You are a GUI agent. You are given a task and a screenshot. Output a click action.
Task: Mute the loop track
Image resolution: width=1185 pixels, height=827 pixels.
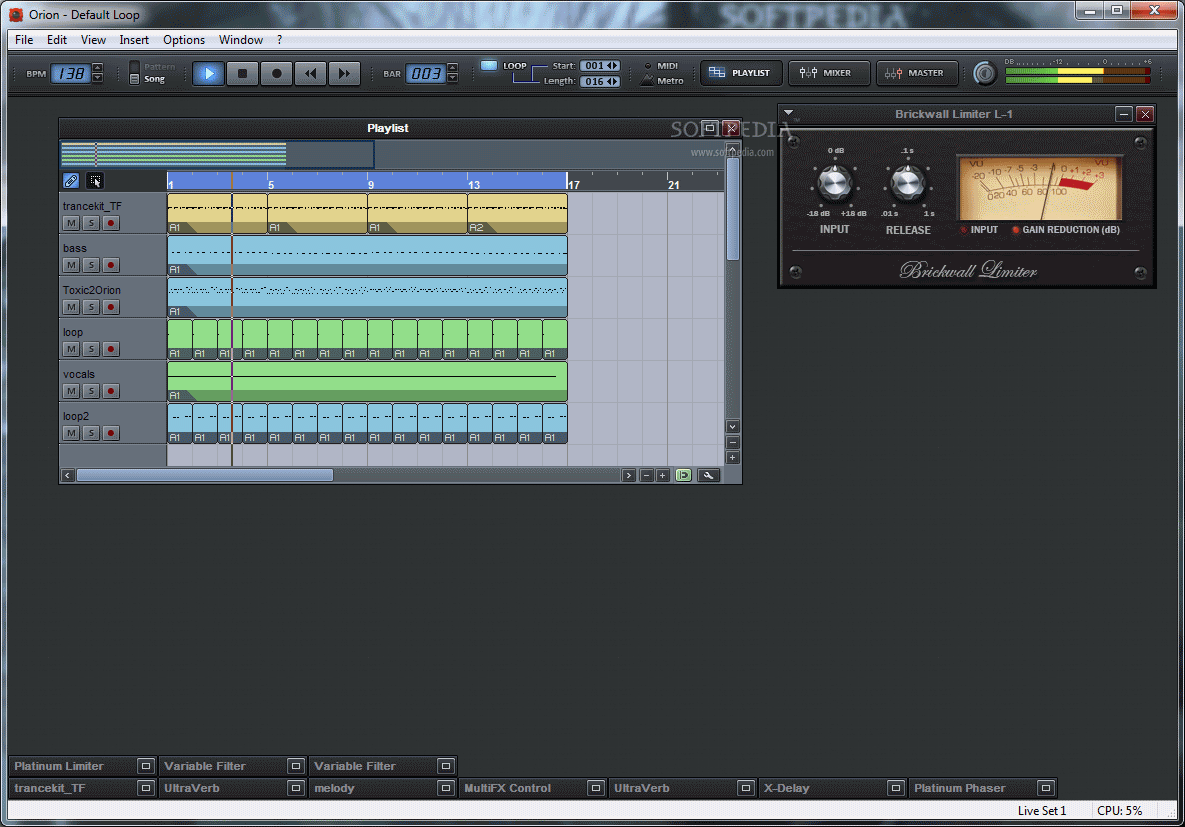[x=71, y=349]
